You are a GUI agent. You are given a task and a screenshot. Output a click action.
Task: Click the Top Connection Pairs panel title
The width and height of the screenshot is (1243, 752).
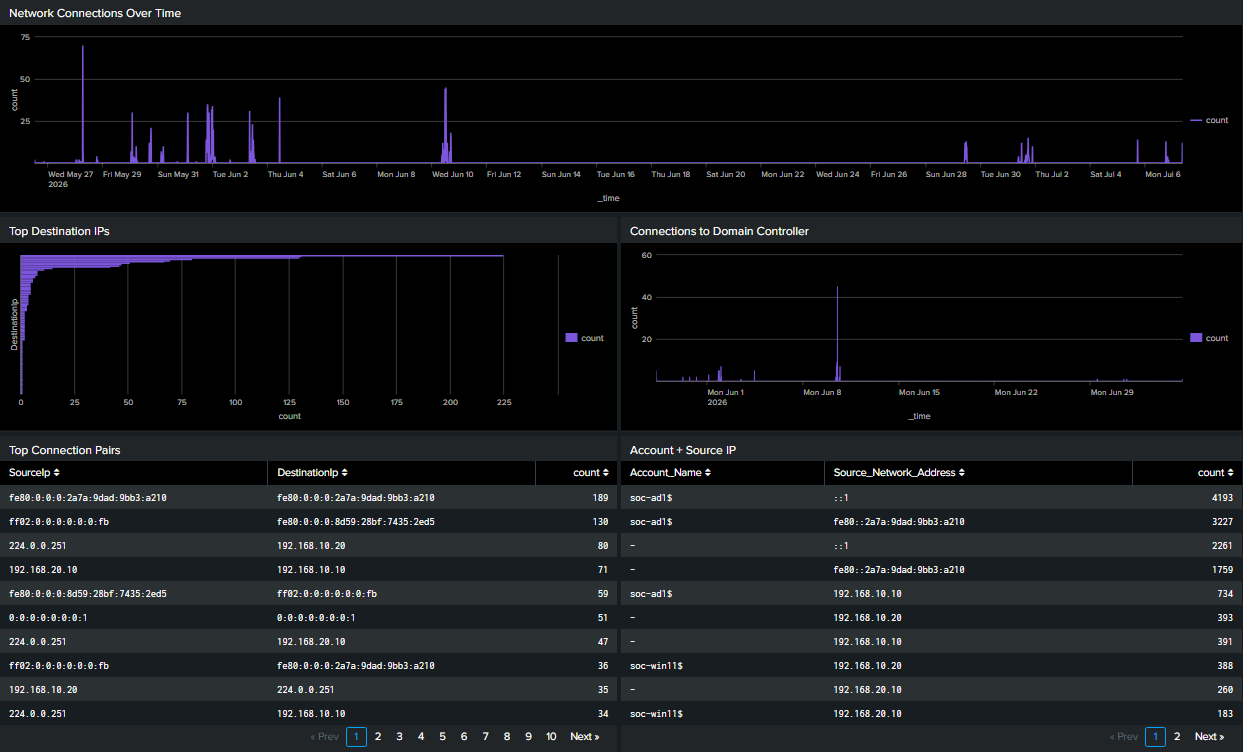tap(64, 450)
